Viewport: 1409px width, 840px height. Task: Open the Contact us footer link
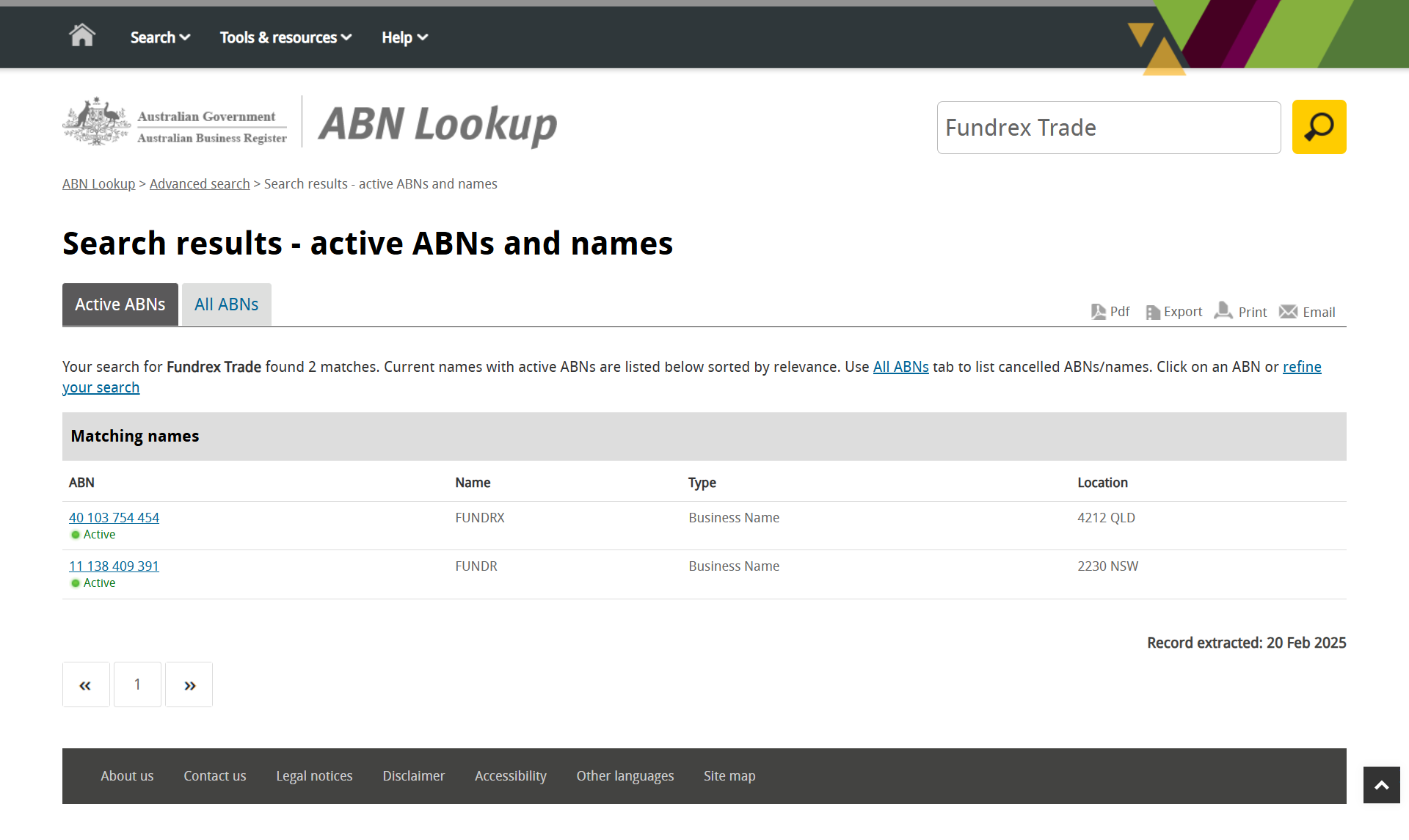coord(215,776)
